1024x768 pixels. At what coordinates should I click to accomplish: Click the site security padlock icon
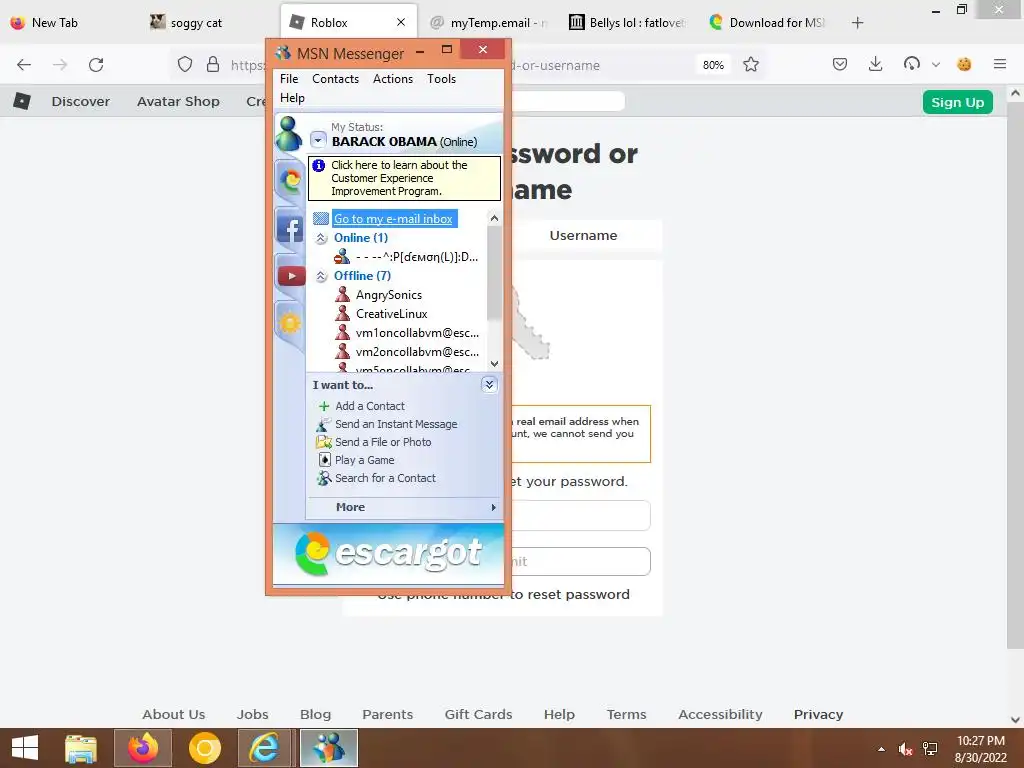(212, 65)
